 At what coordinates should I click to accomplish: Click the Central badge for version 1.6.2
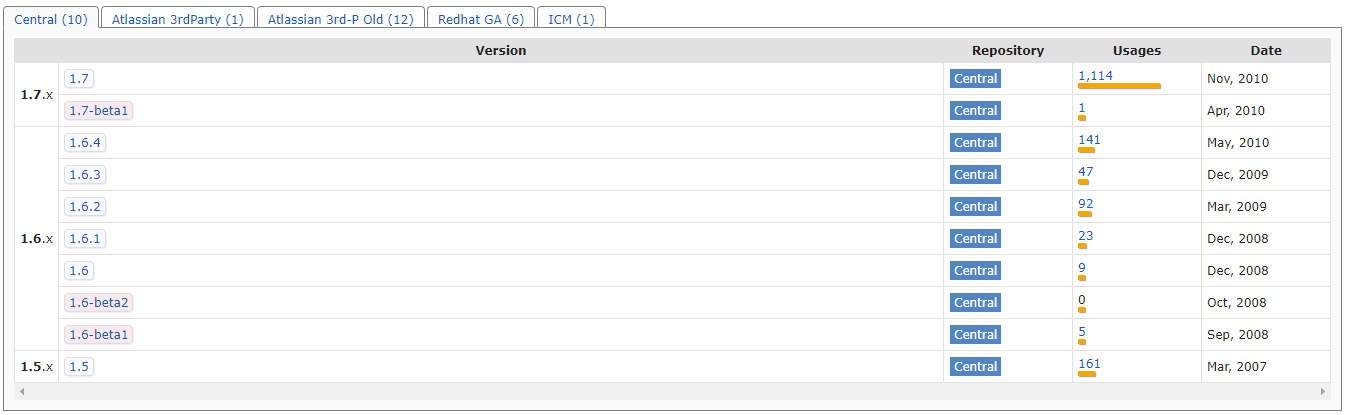tap(975, 207)
